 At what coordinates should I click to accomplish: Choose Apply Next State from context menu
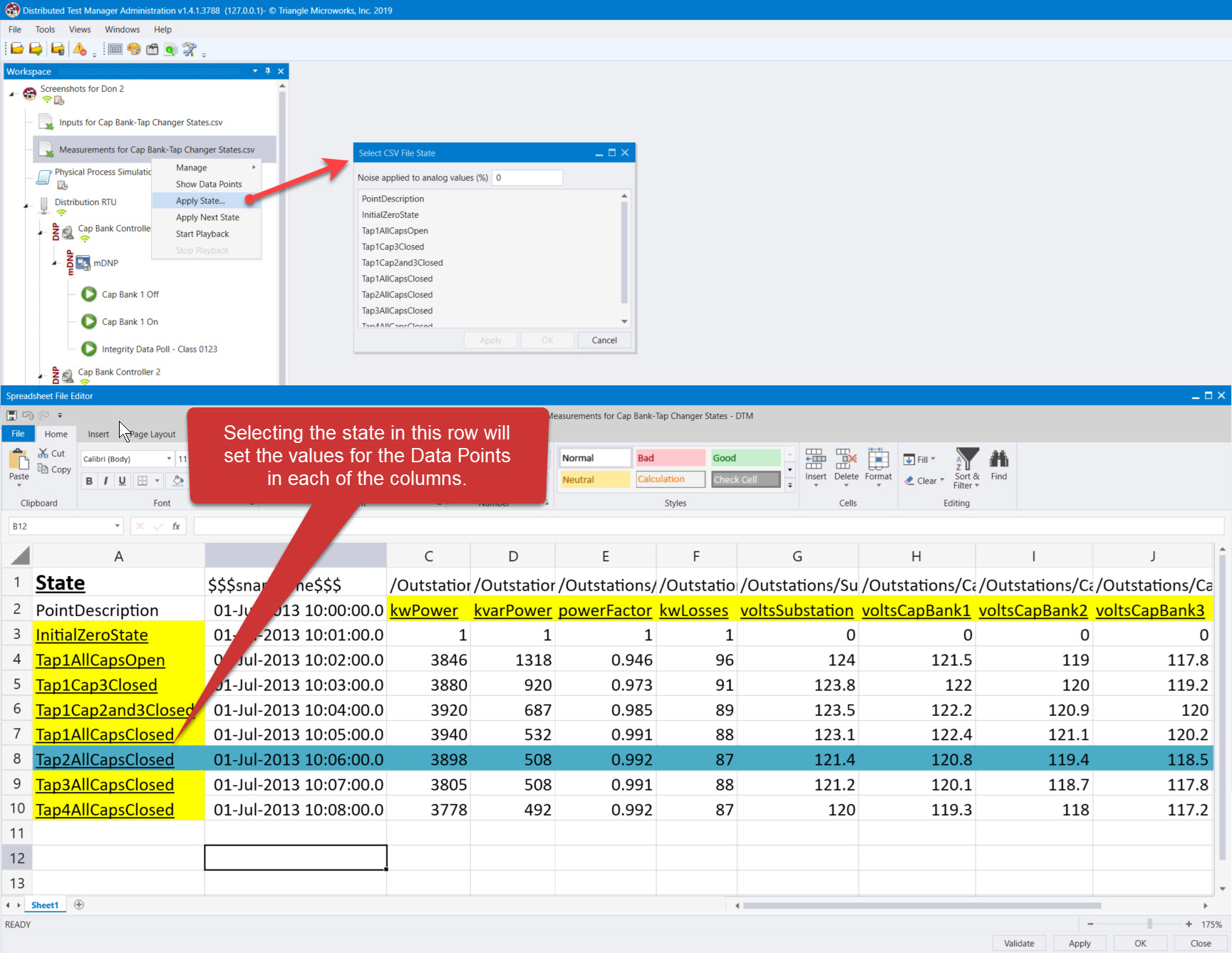pos(207,217)
